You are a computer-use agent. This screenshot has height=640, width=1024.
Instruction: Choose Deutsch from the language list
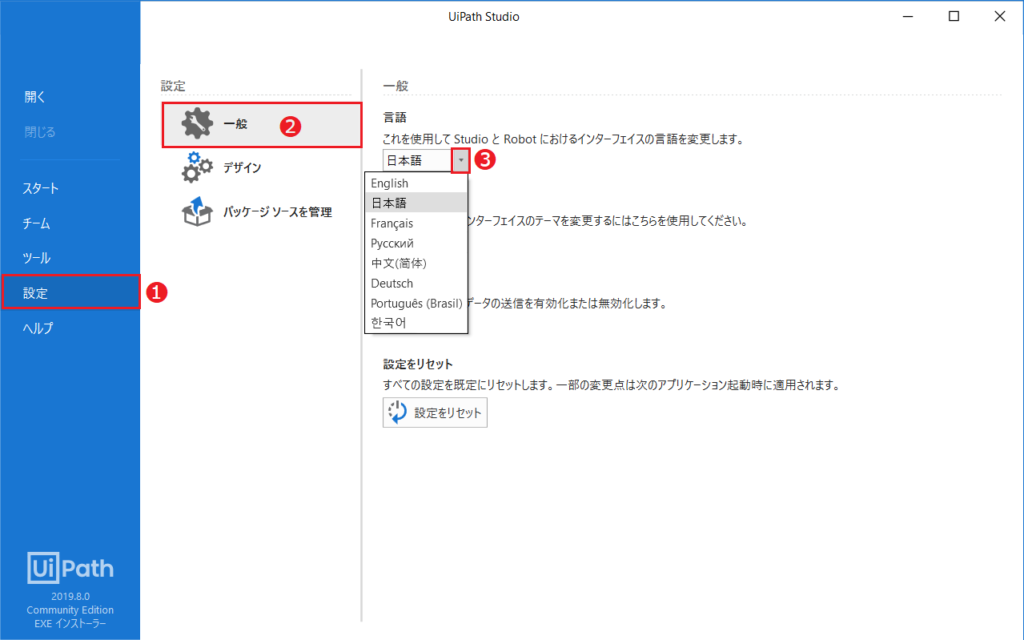pyautogui.click(x=416, y=283)
